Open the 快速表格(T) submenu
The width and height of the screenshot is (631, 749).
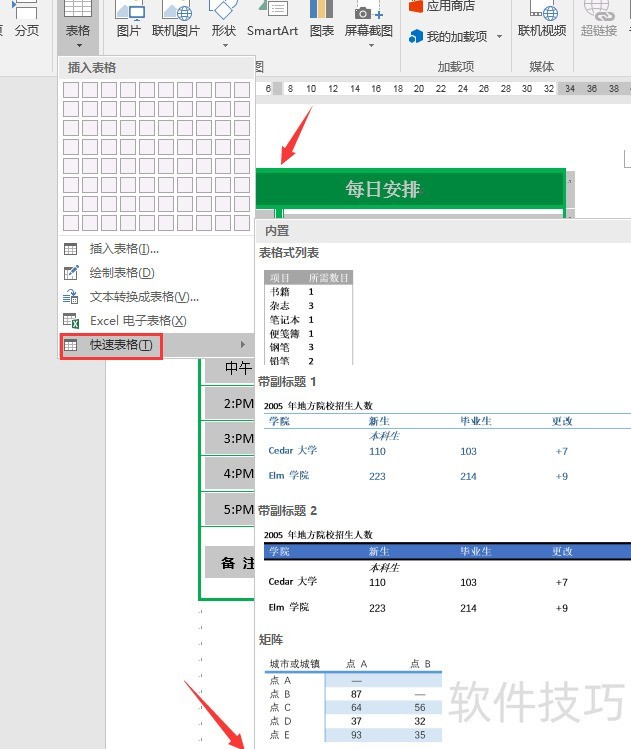coord(156,345)
